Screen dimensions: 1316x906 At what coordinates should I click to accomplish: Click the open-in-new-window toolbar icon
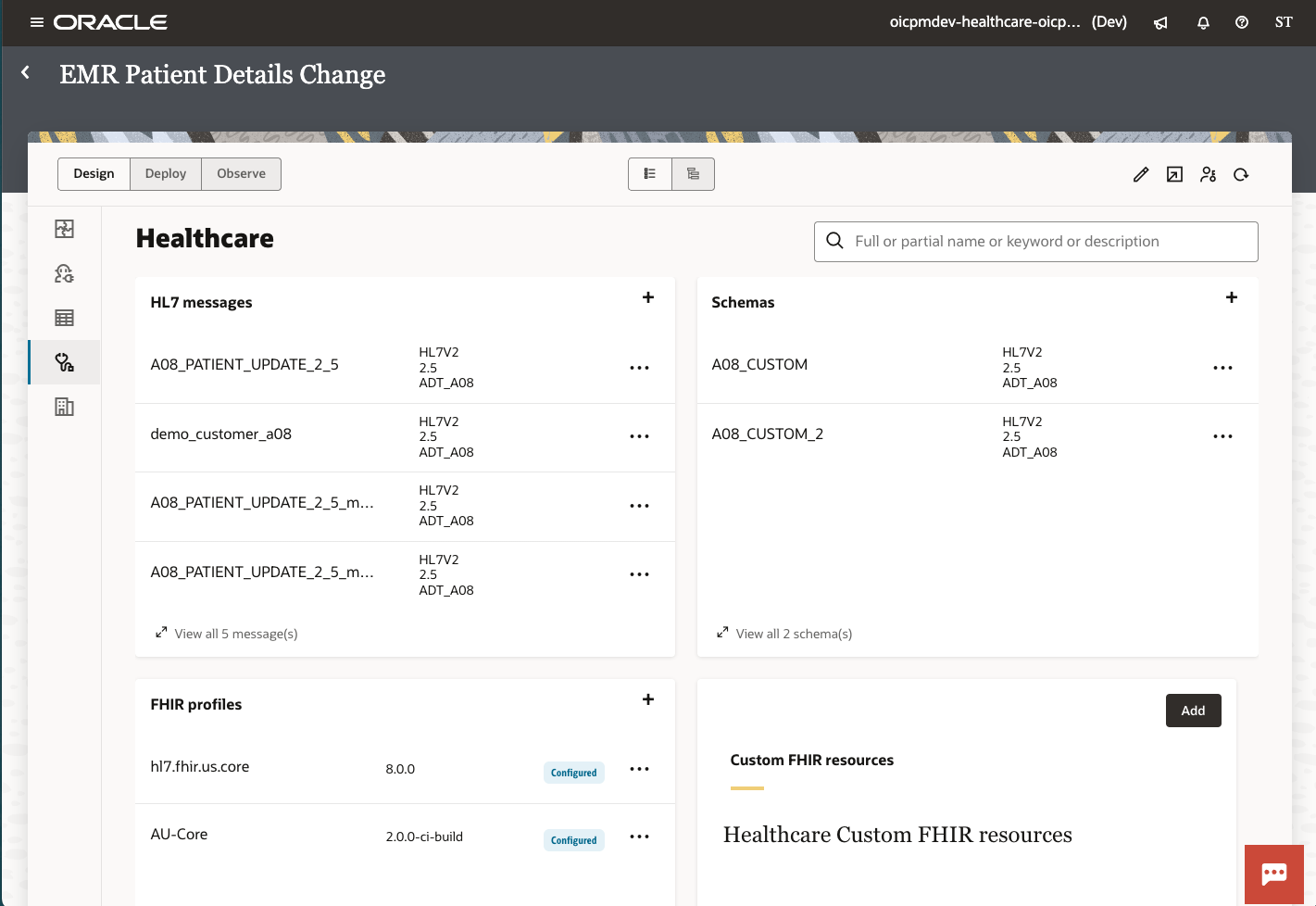pyautogui.click(x=1174, y=174)
